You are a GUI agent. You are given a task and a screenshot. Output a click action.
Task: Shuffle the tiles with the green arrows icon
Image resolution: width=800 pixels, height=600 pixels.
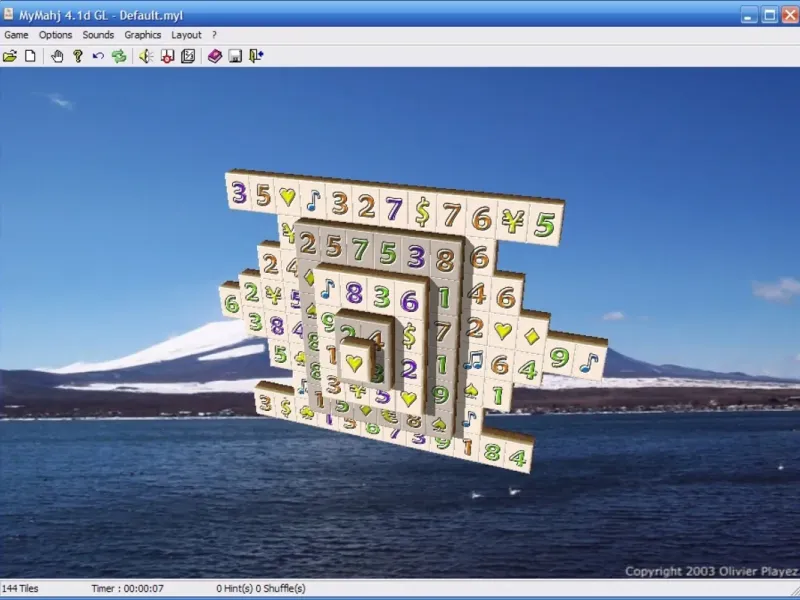(119, 56)
